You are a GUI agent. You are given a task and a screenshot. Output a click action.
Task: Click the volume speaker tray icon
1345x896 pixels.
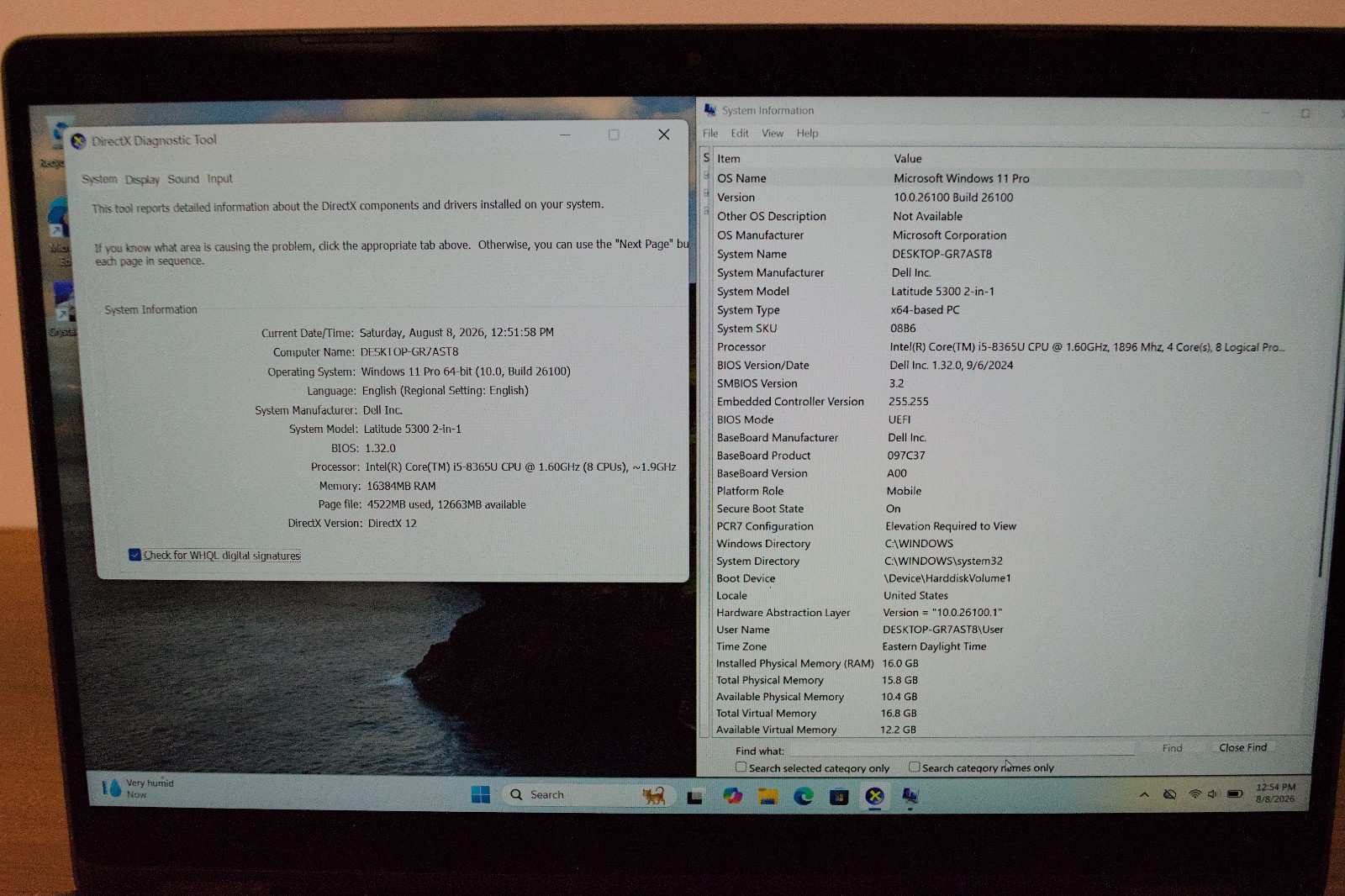[1213, 794]
